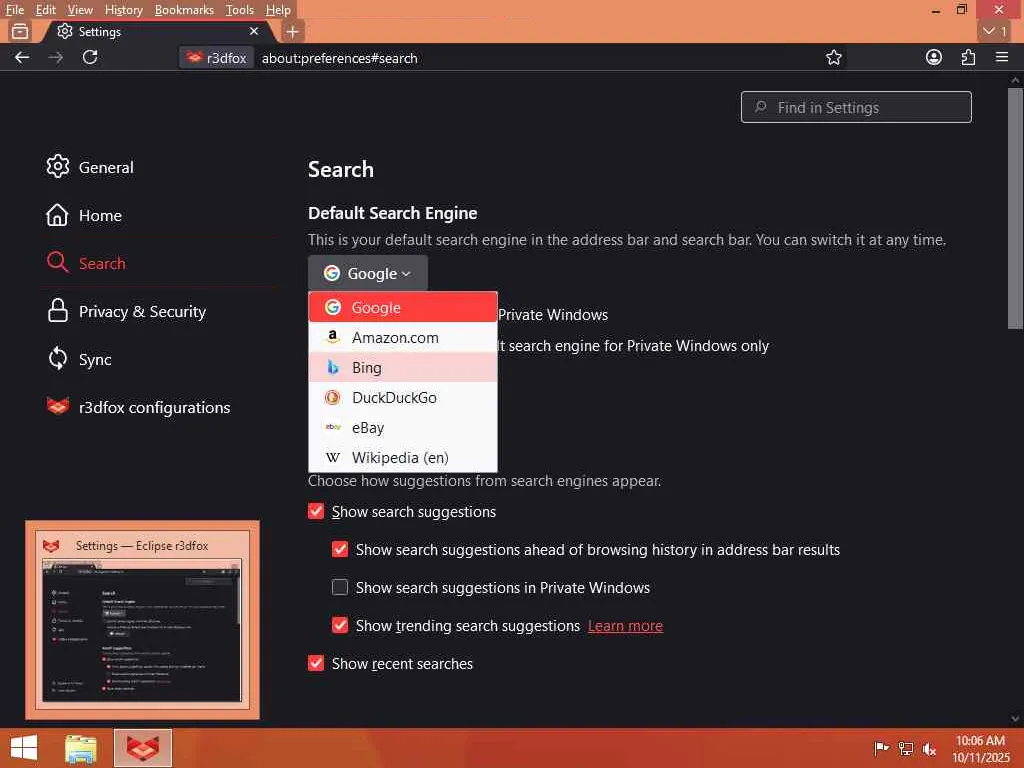The width and height of the screenshot is (1024, 768).
Task: Toggle Show search suggestions checkbox
Action: (x=316, y=511)
